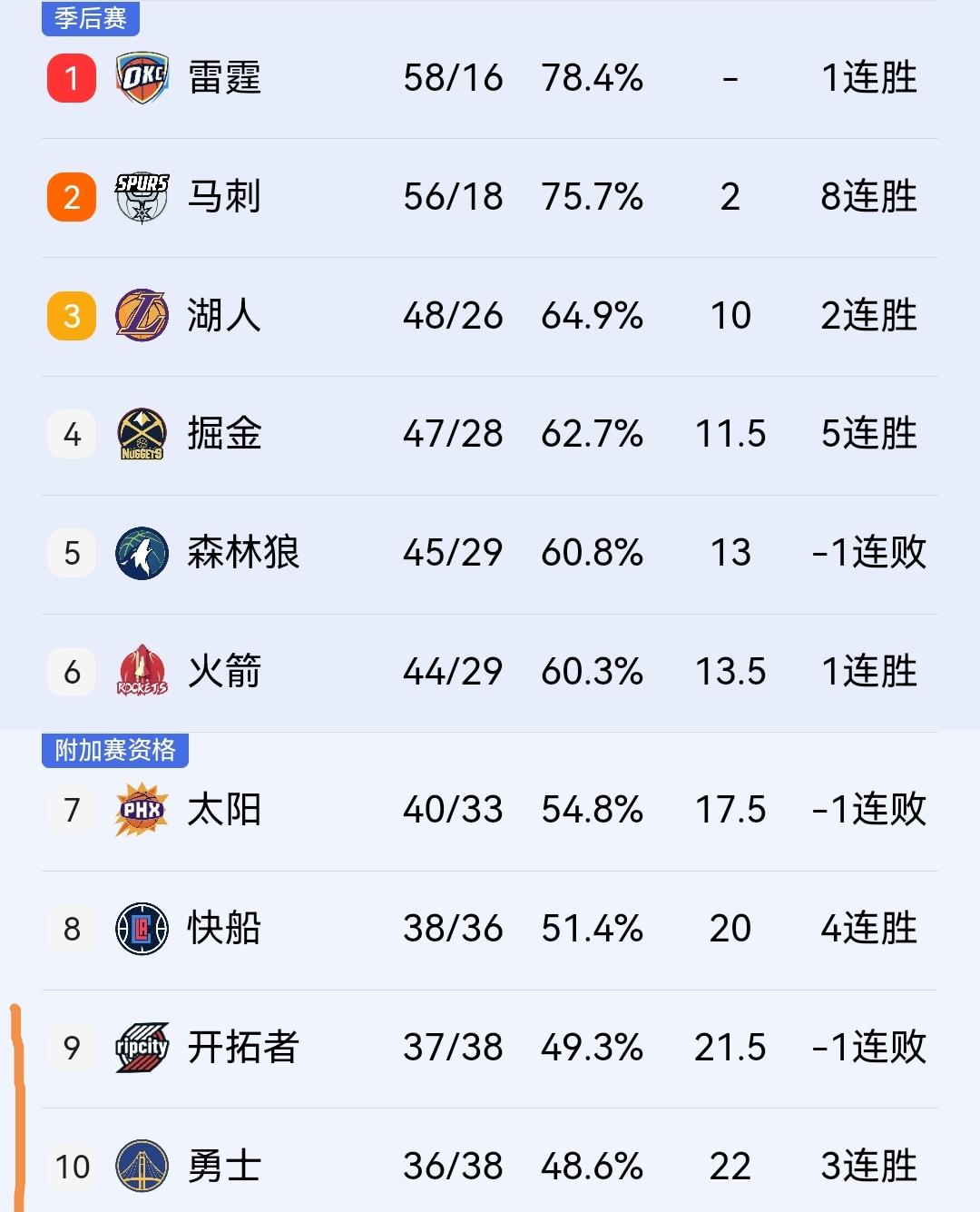Open team page for 雷霆
Image resolution: width=980 pixels, height=1212 pixels.
pos(225,78)
